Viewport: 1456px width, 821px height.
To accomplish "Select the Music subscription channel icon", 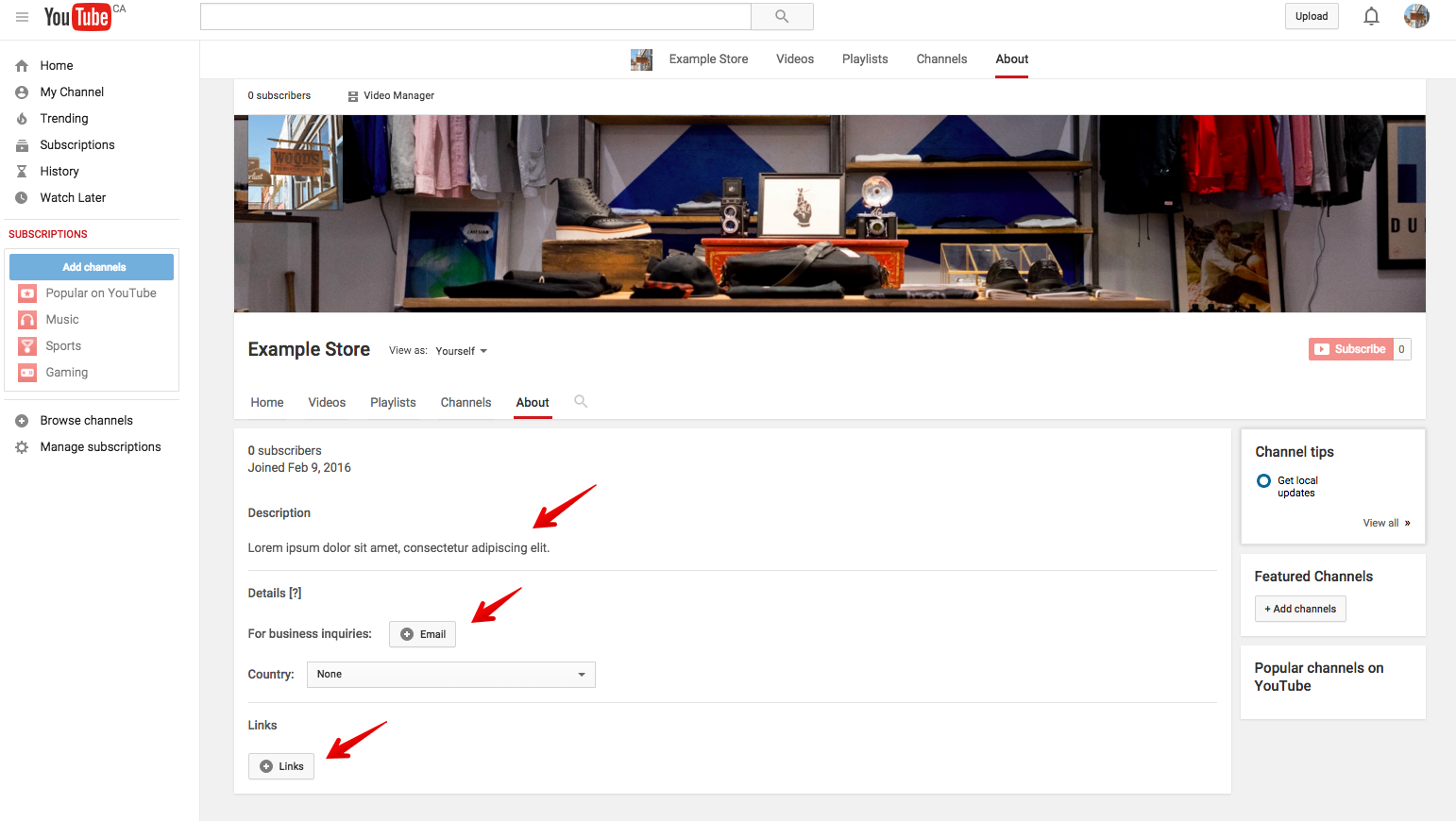I will coord(27,319).
